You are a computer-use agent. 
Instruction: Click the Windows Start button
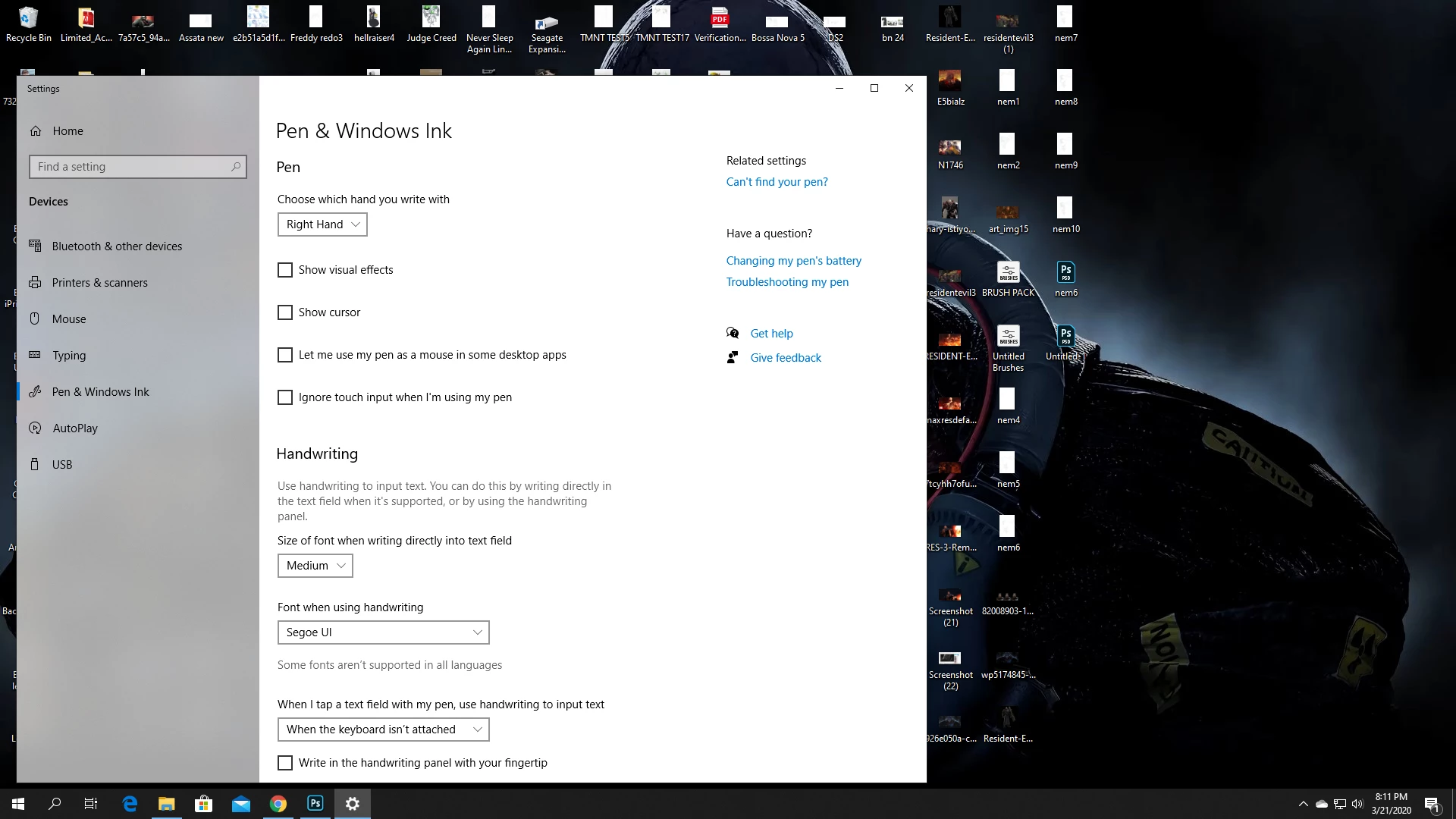[x=18, y=804]
